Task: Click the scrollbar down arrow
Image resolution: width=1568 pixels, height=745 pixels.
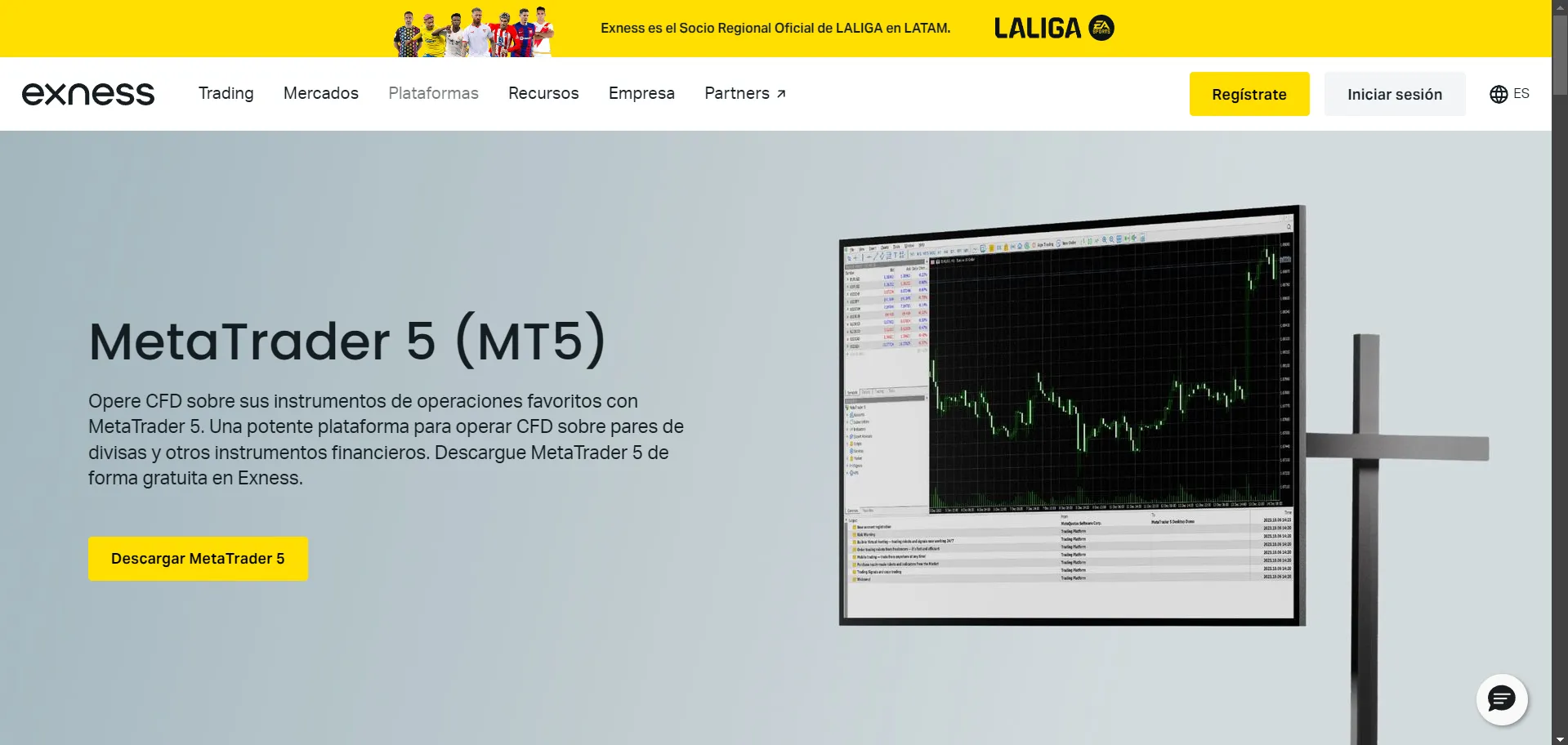Action: (x=1560, y=739)
